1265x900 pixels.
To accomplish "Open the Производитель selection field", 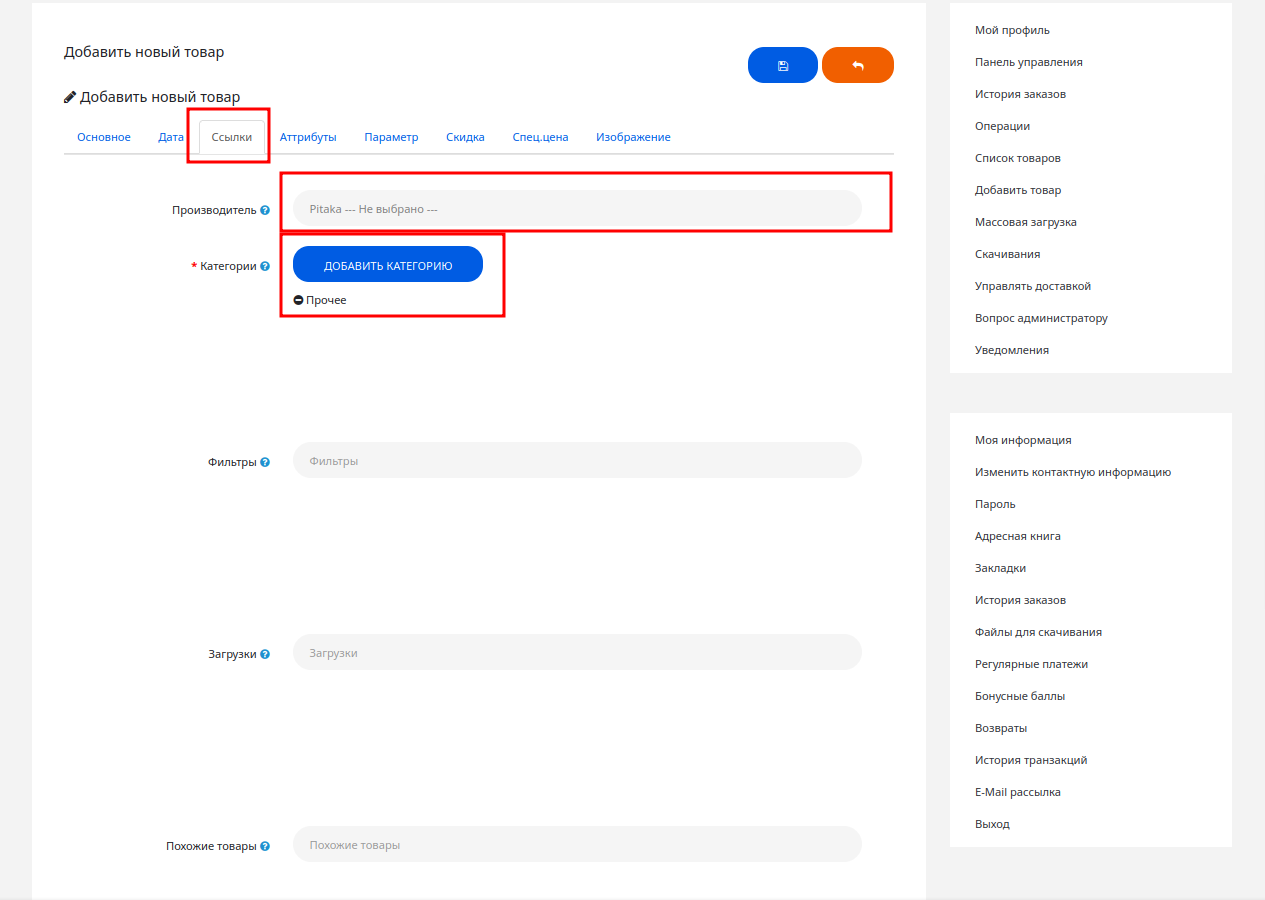I will tap(576, 209).
